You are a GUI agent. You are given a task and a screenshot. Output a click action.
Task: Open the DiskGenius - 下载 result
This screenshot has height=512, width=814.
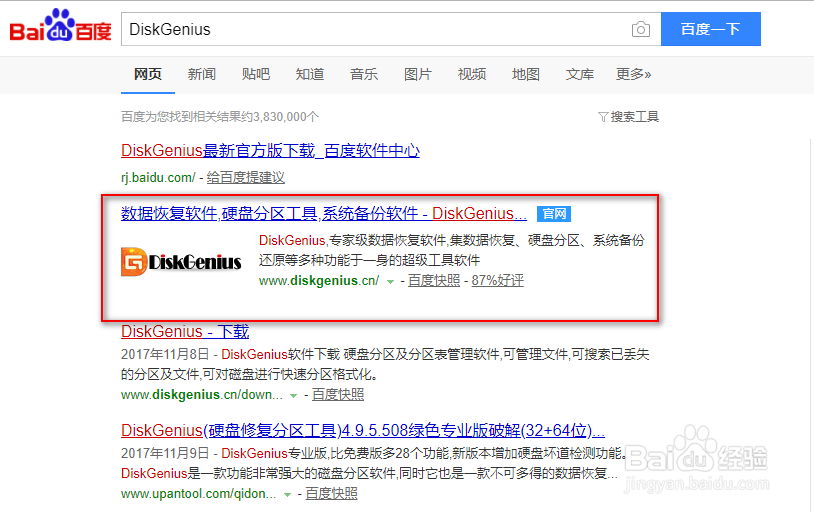coord(185,331)
